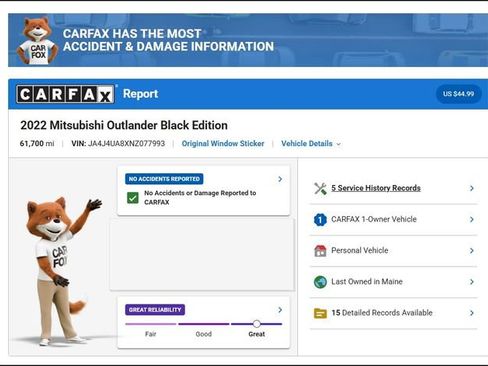Click the Good segment of the reliability scale

204,324
